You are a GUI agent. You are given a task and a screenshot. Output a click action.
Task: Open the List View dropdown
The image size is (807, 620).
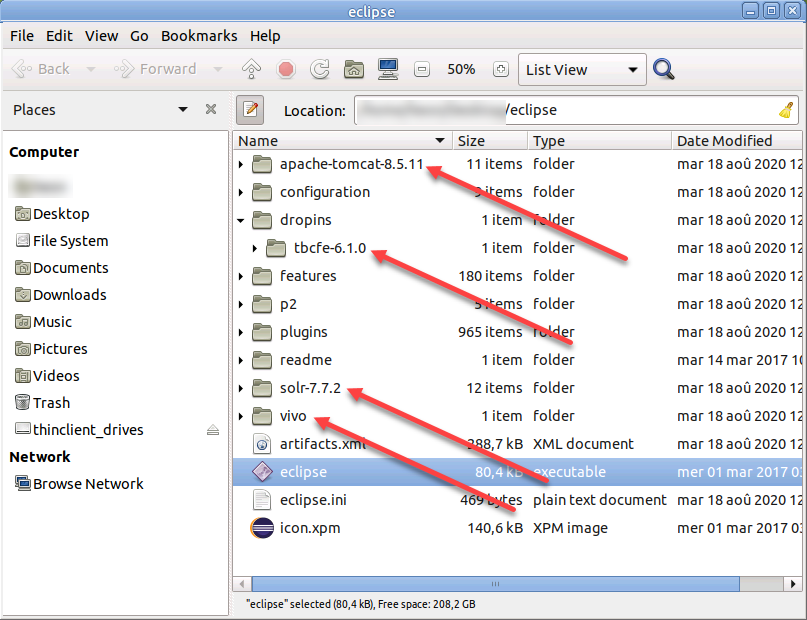point(582,69)
